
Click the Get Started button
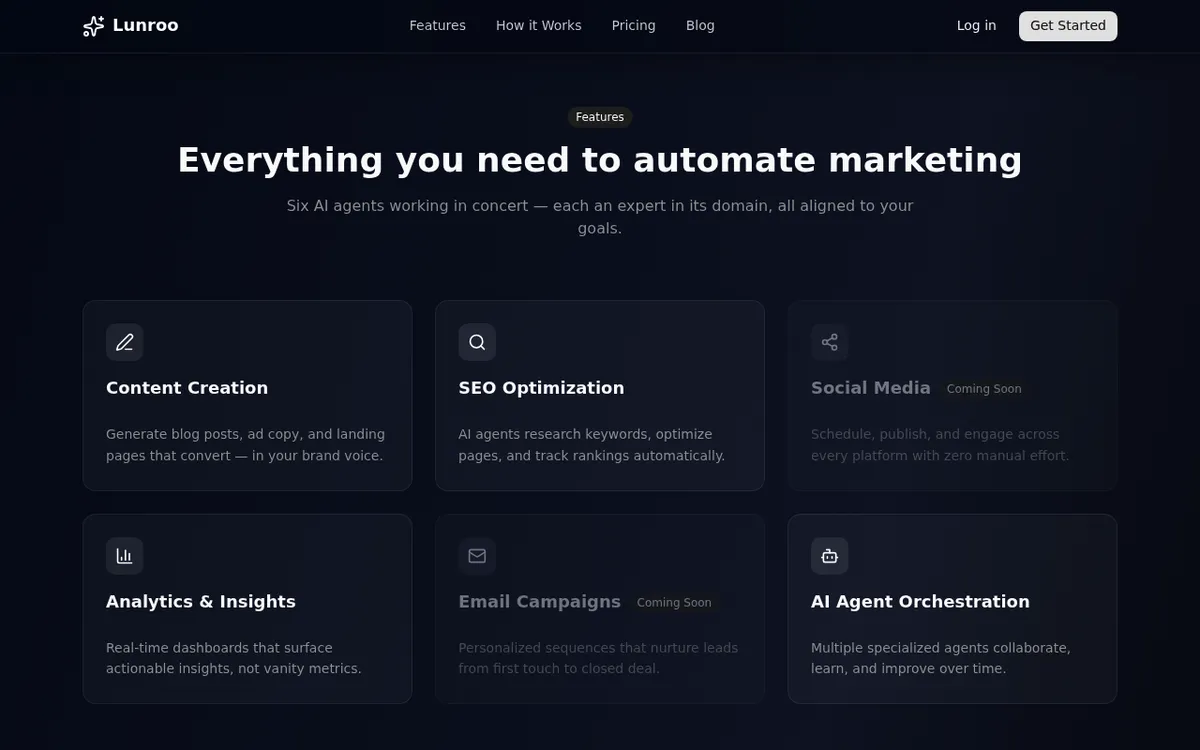pos(1068,26)
